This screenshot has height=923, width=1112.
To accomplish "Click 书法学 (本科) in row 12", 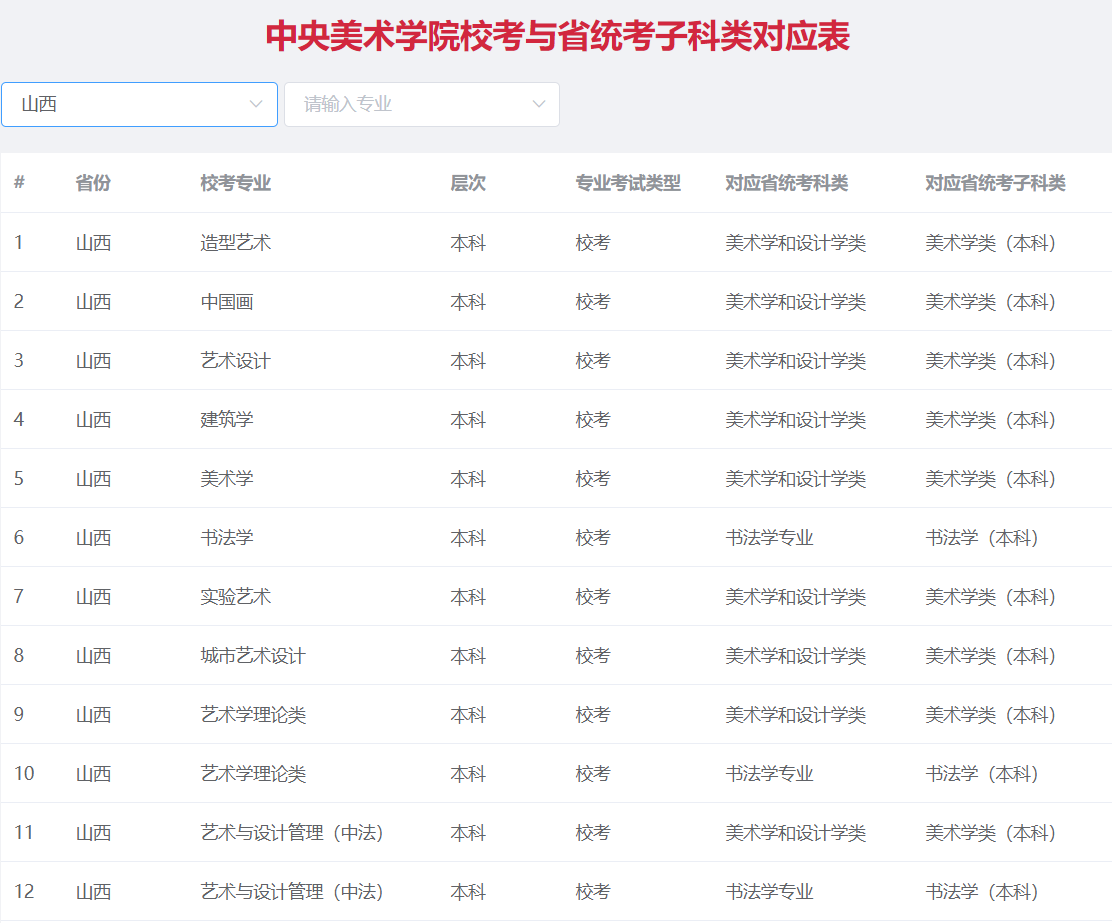I will pyautogui.click(x=982, y=890).
